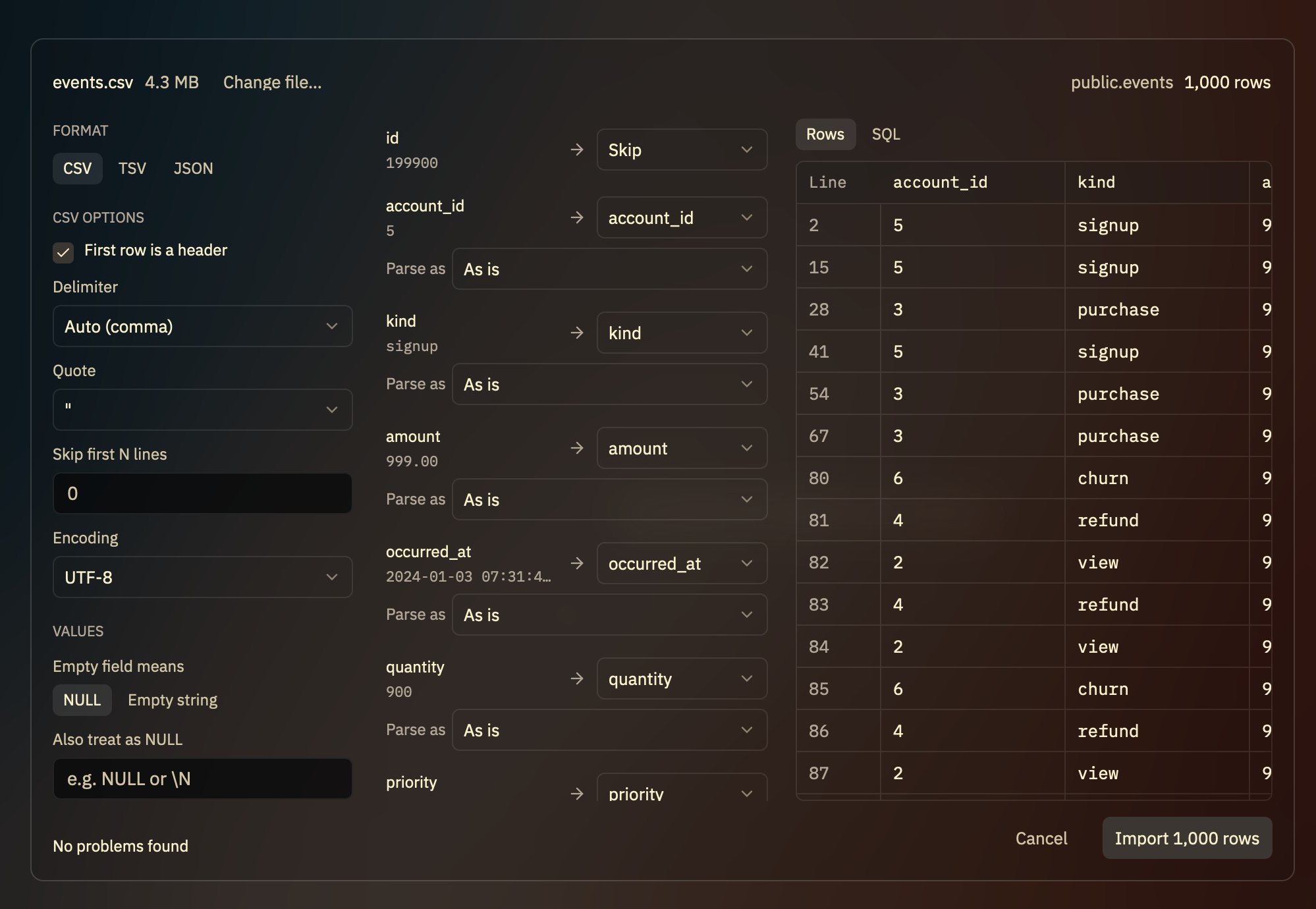Viewport: 1316px width, 909px height.
Task: Open Parse as dropdown under kind
Action: 609,384
